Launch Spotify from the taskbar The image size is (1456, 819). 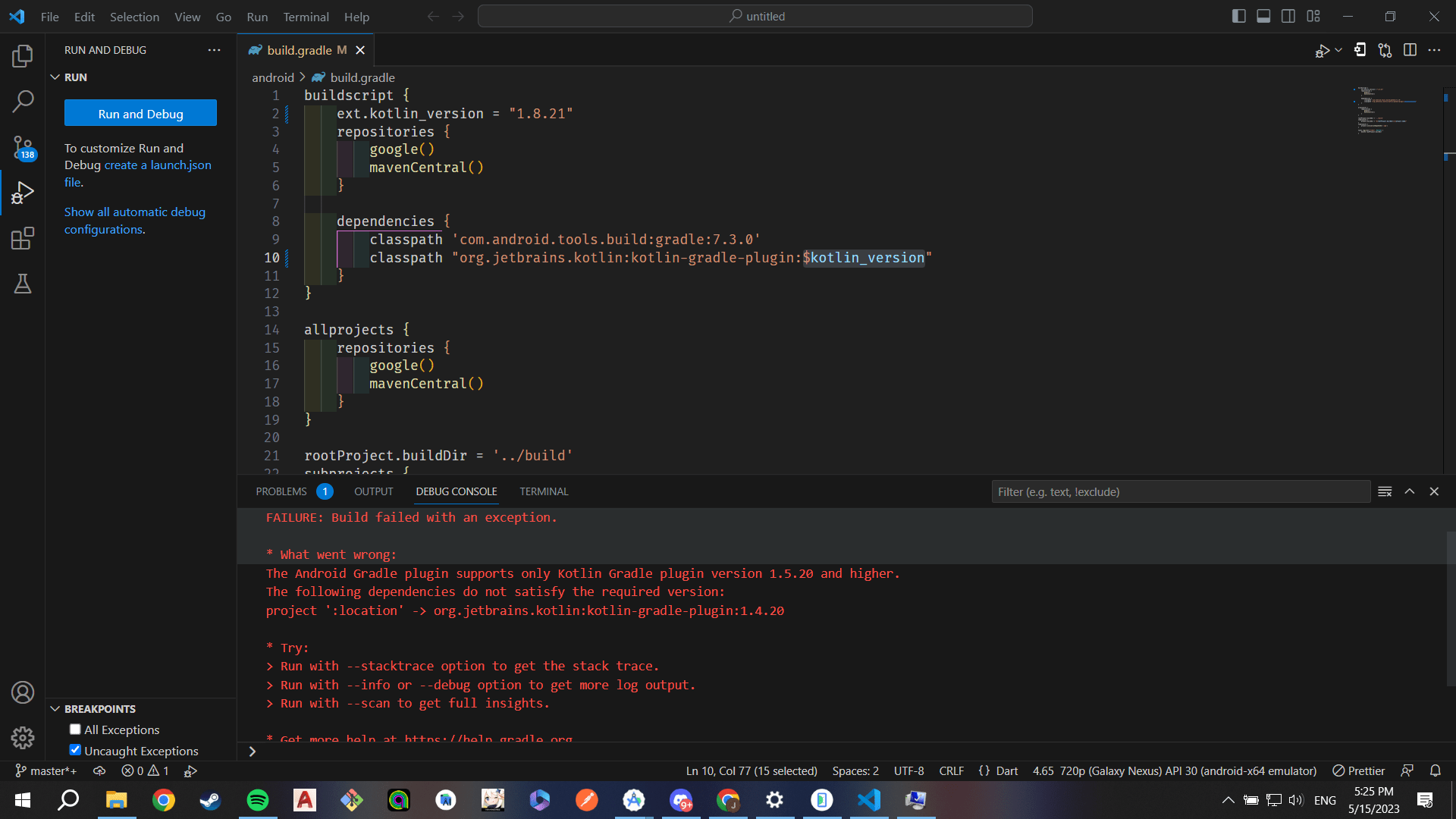point(257,800)
